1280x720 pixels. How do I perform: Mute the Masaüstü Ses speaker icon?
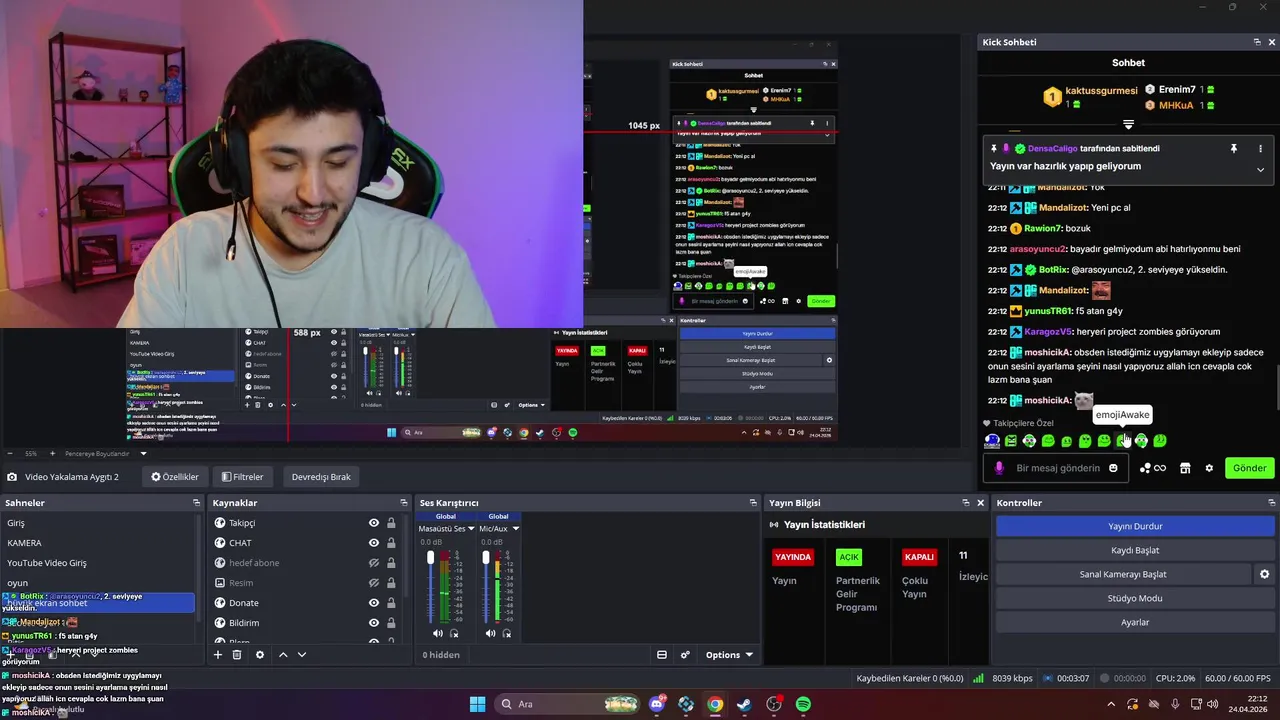pos(437,633)
